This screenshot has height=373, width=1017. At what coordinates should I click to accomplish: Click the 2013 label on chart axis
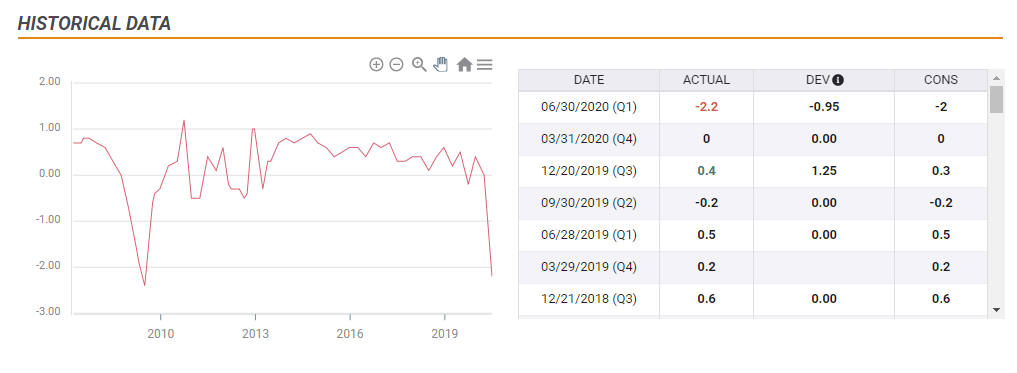255,335
